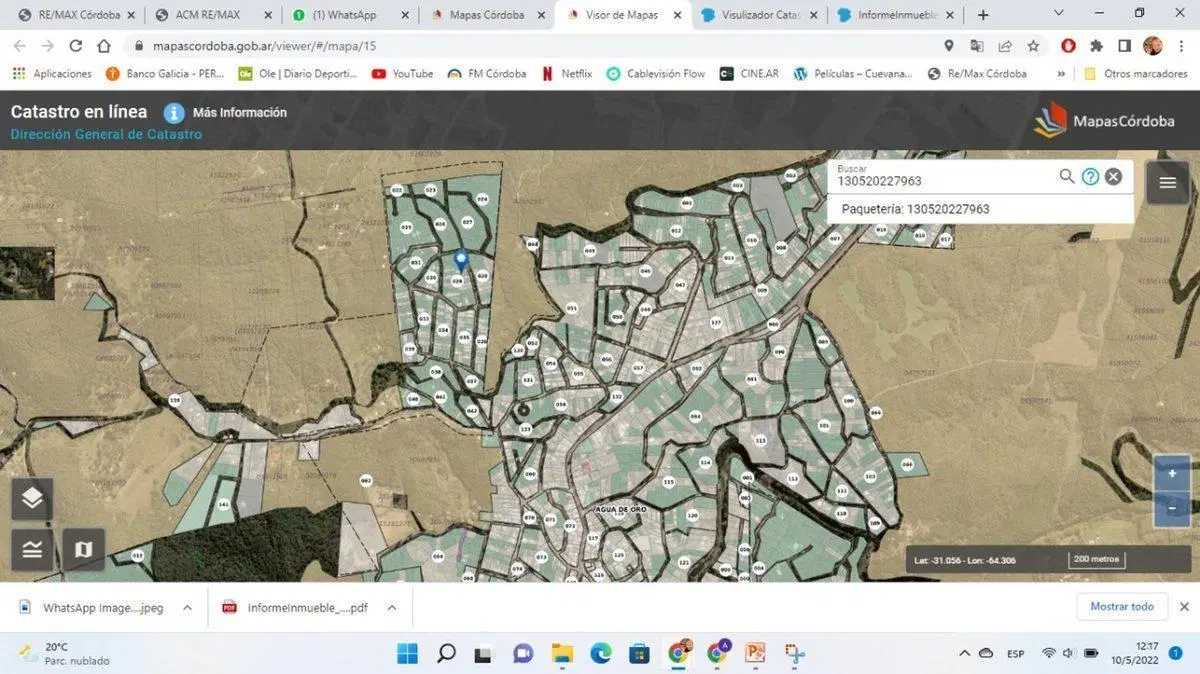Click the translate page icon
The width and height of the screenshot is (1200, 674).
click(977, 46)
